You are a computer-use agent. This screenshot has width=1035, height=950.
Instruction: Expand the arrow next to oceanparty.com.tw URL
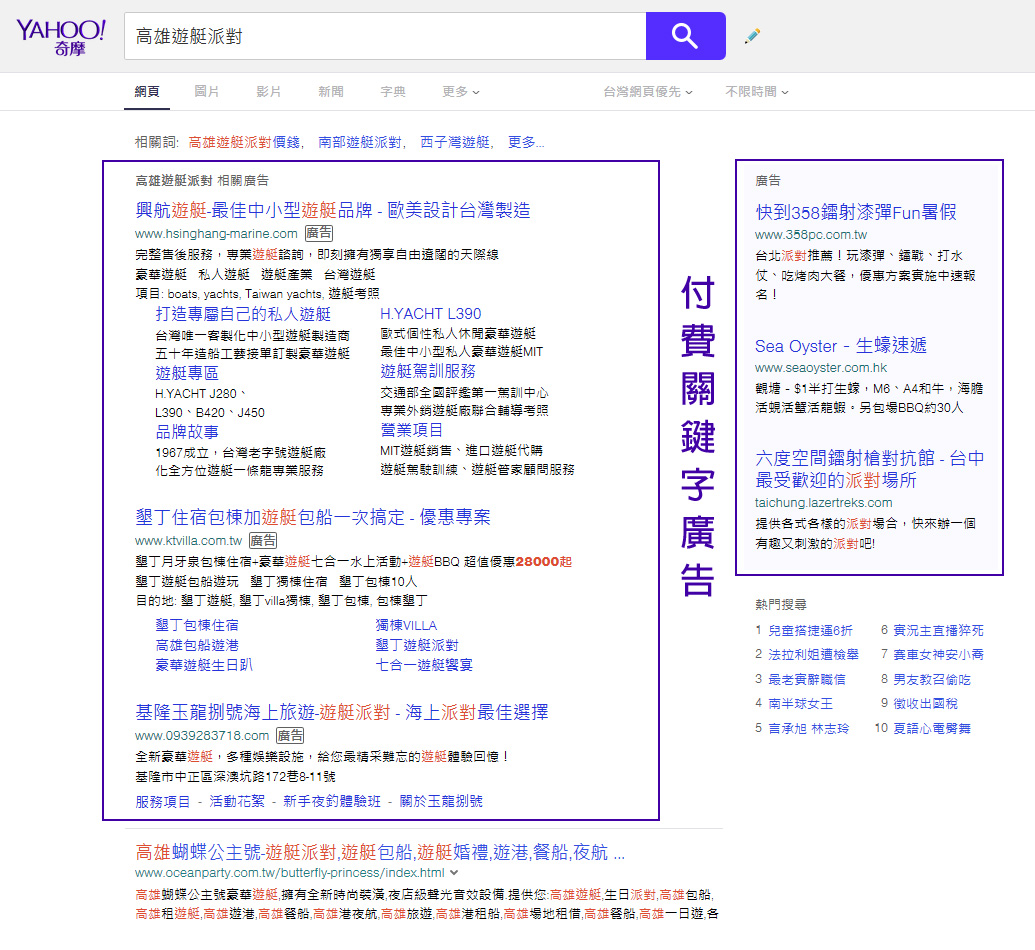point(453,873)
